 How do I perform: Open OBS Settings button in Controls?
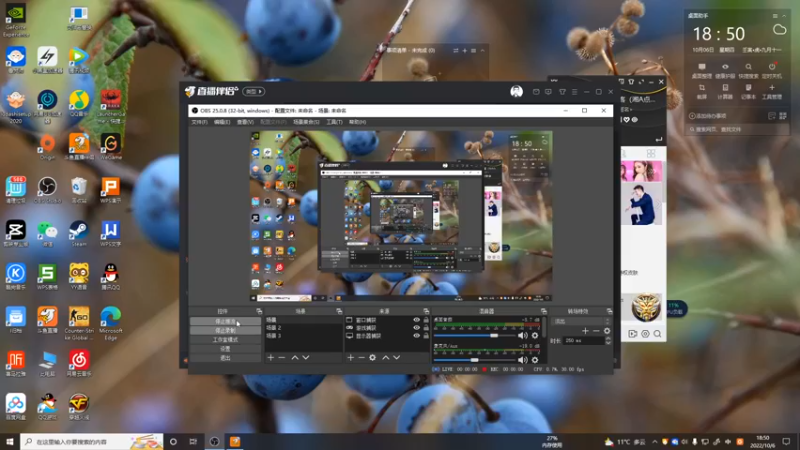[225, 349]
